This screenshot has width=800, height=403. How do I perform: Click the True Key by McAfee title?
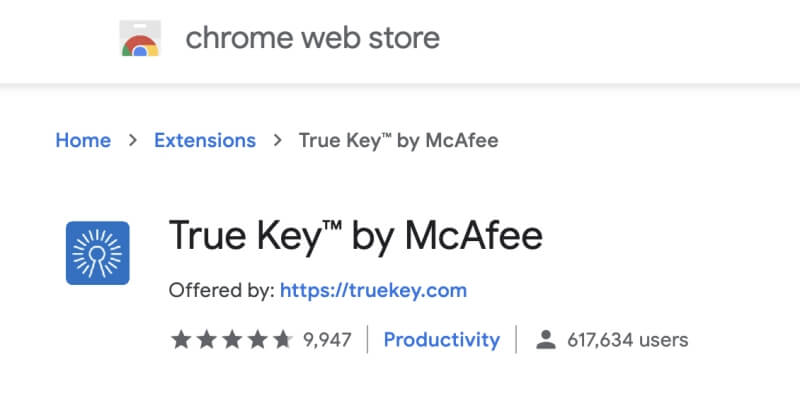click(x=356, y=236)
